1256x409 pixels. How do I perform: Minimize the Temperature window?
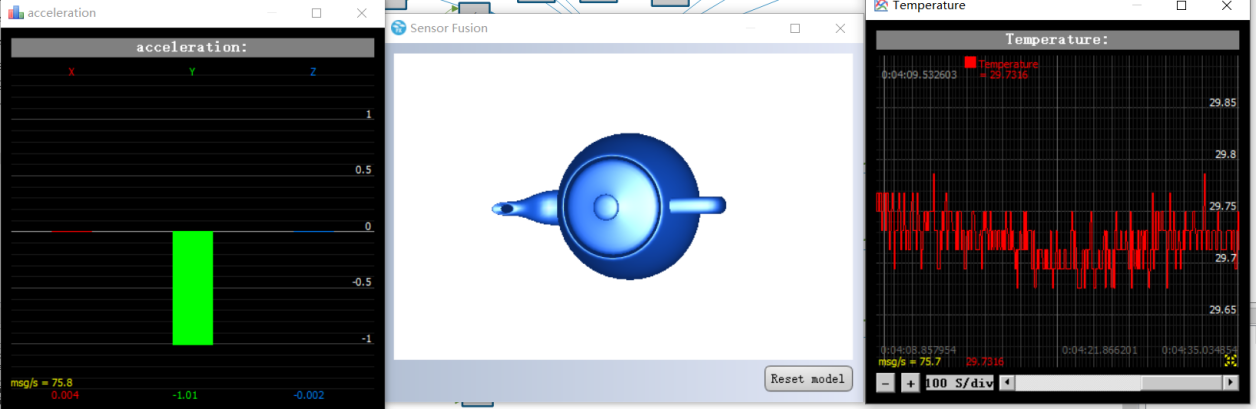point(1137,5)
